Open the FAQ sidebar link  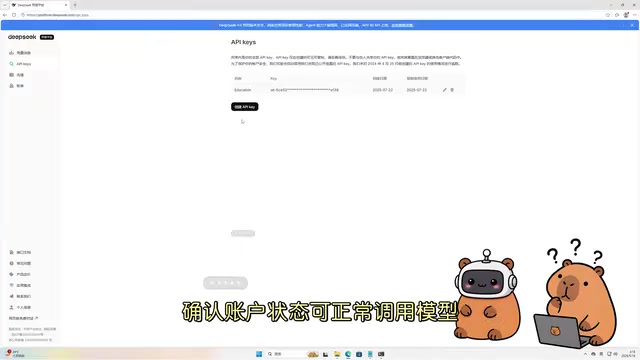pyautogui.click(x=20, y=263)
